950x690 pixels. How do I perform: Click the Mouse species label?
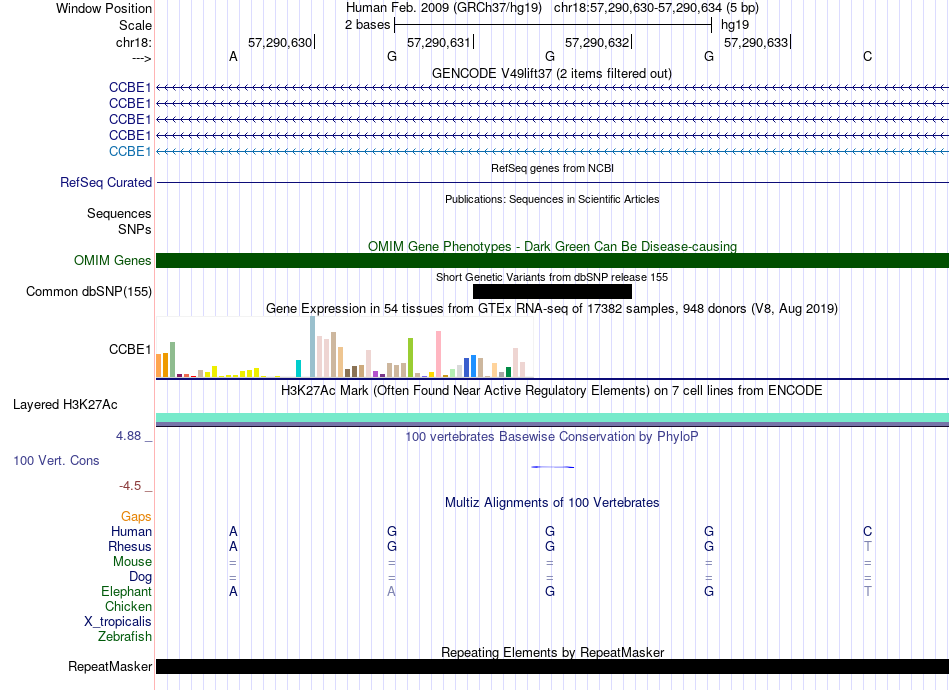(132, 562)
